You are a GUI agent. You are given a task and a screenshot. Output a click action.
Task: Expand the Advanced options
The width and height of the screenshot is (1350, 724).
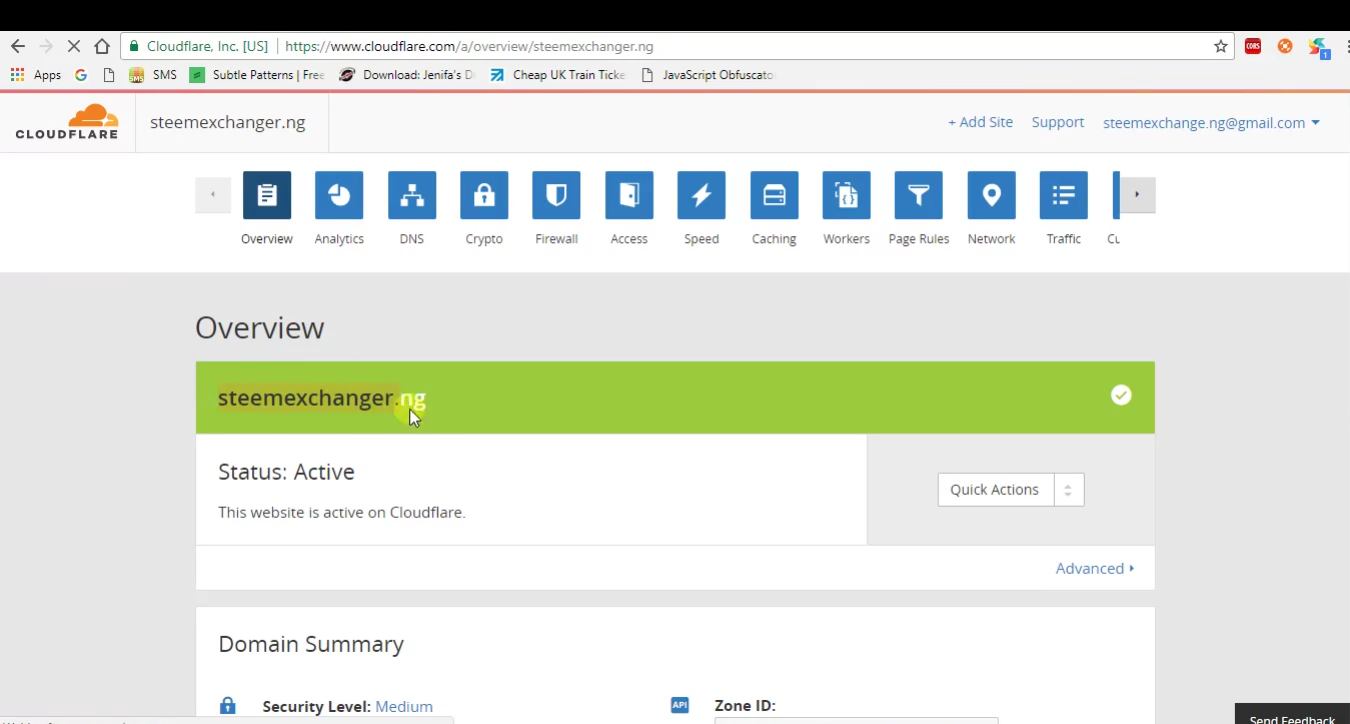pyautogui.click(x=1094, y=568)
